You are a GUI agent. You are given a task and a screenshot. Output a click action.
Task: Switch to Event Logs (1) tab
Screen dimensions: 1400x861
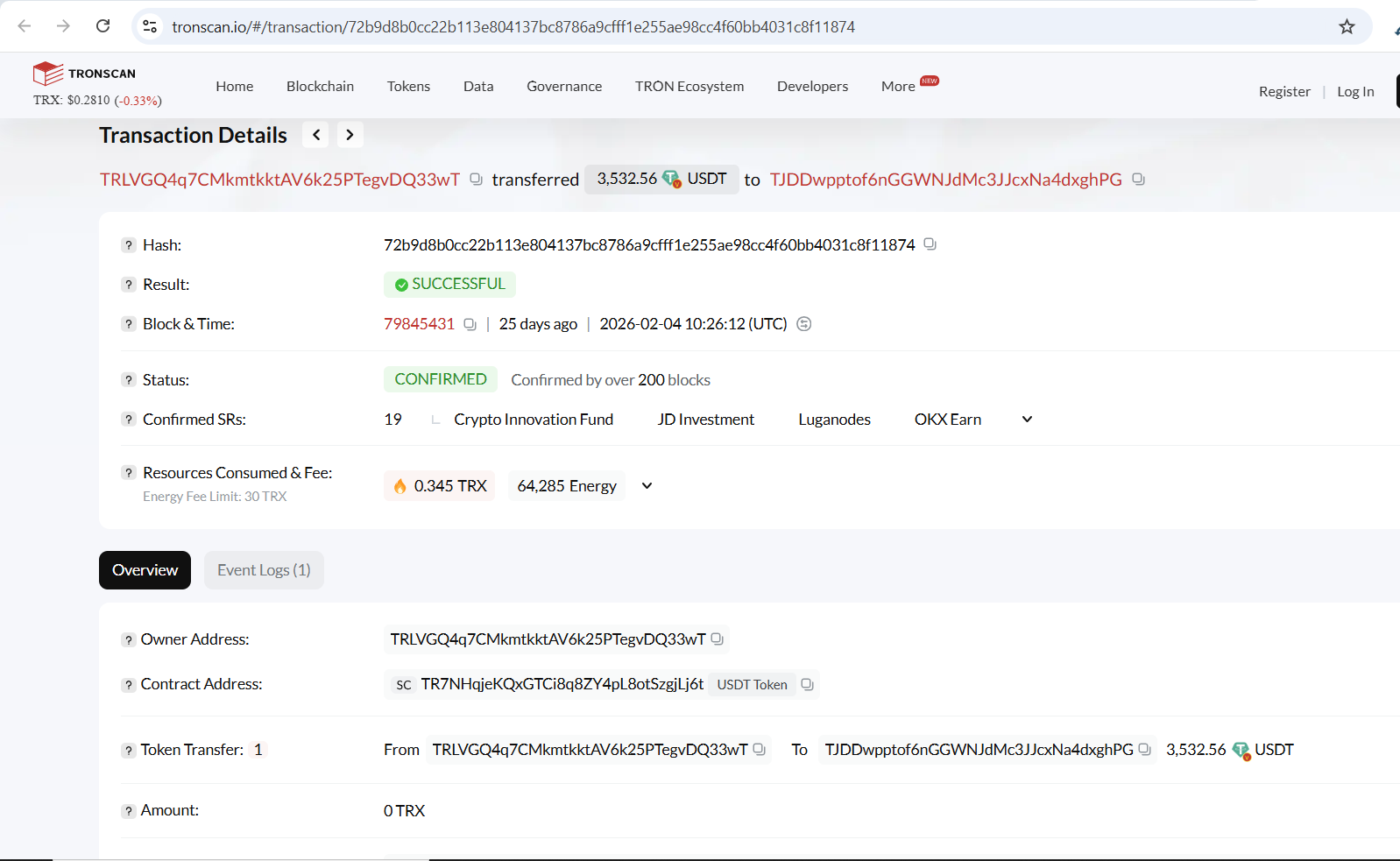(264, 570)
